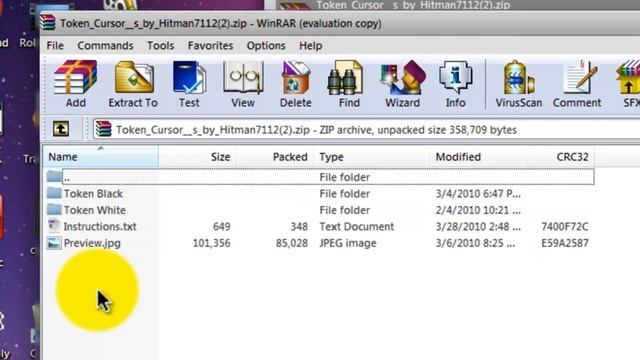Click the modified date 3/4/2010 6:47

point(478,193)
